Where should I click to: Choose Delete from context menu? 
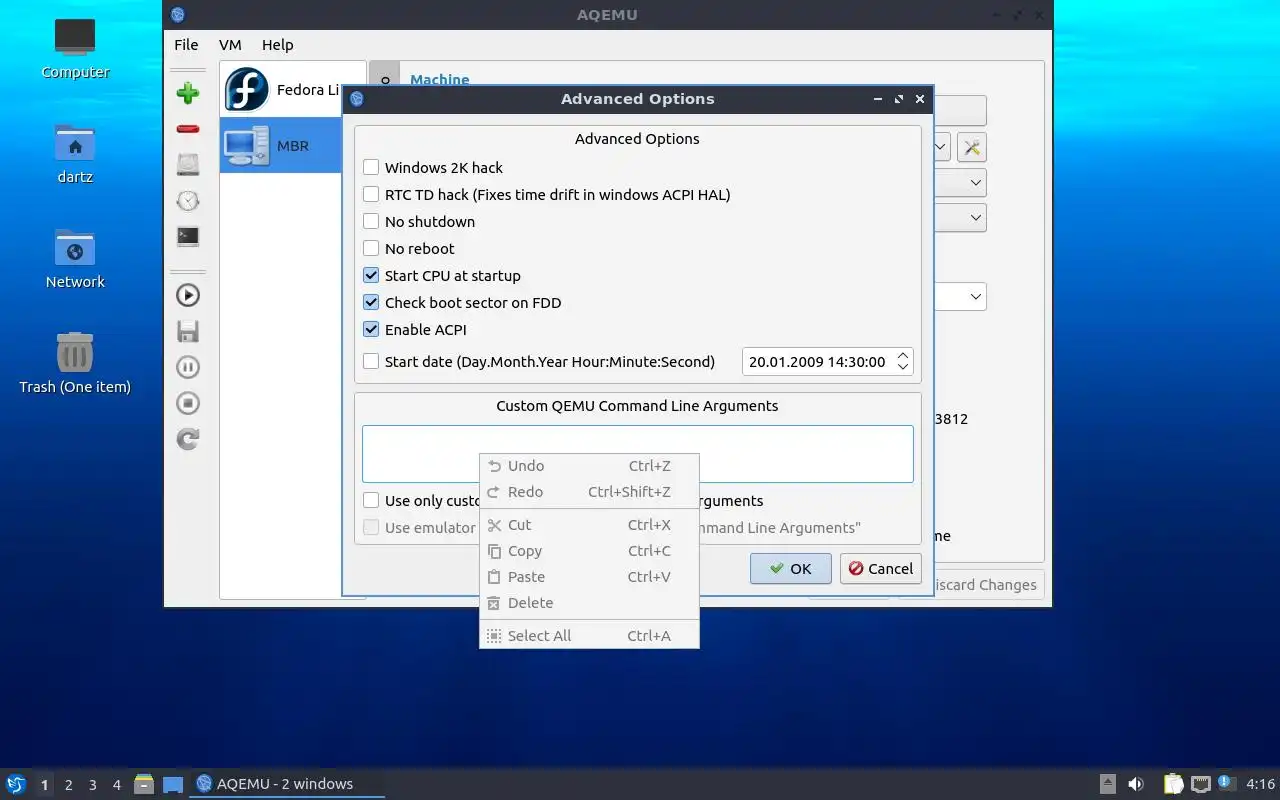pos(589,603)
